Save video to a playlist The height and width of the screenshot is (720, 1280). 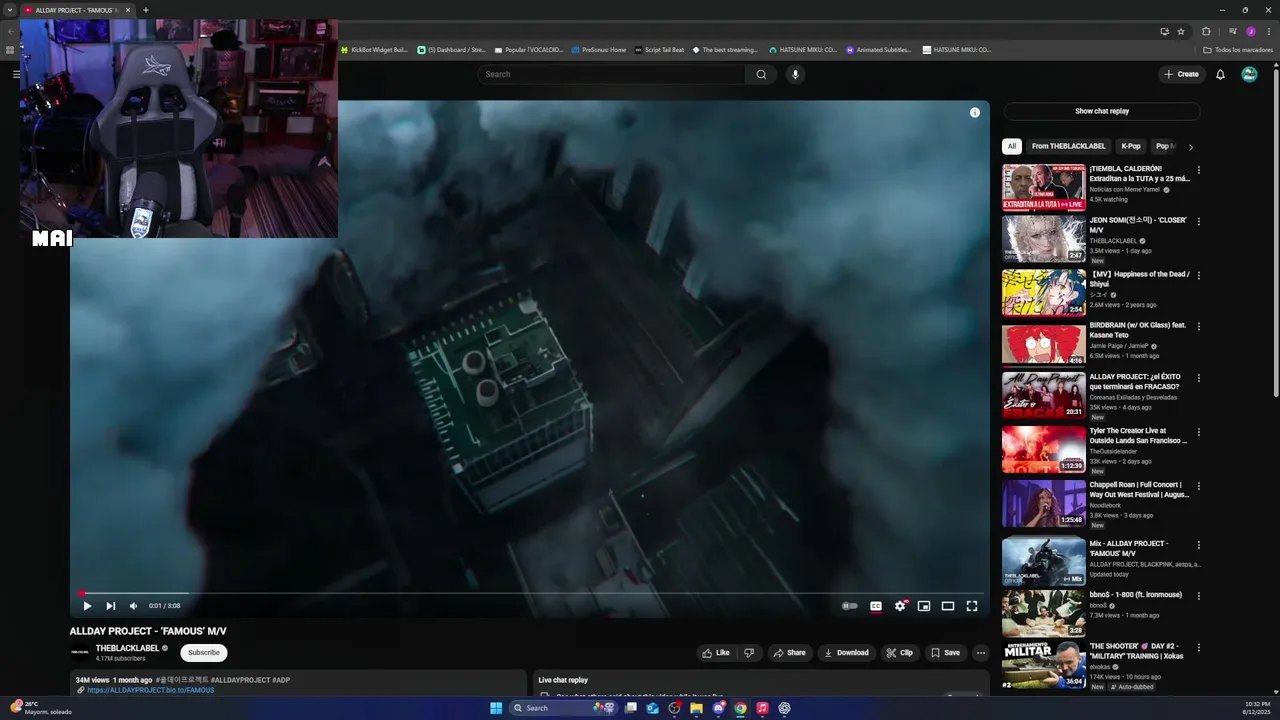945,653
